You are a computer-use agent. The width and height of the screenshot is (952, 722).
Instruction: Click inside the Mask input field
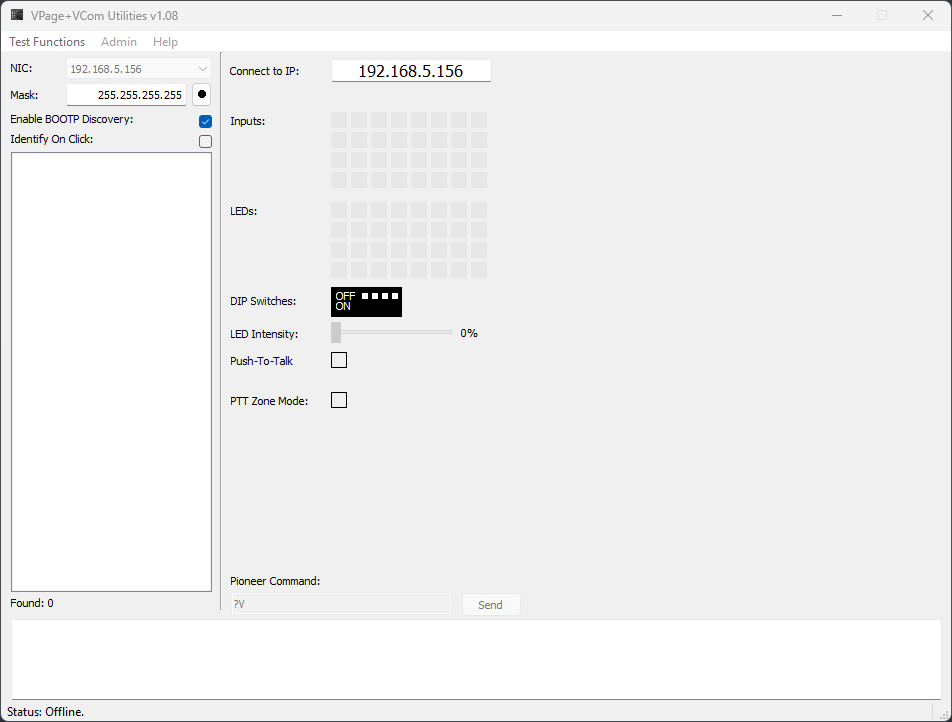pos(126,95)
